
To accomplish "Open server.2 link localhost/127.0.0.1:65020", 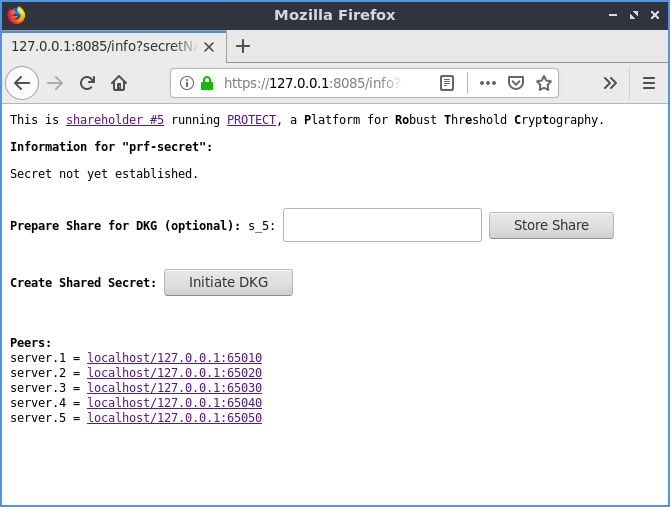I will (x=174, y=372).
